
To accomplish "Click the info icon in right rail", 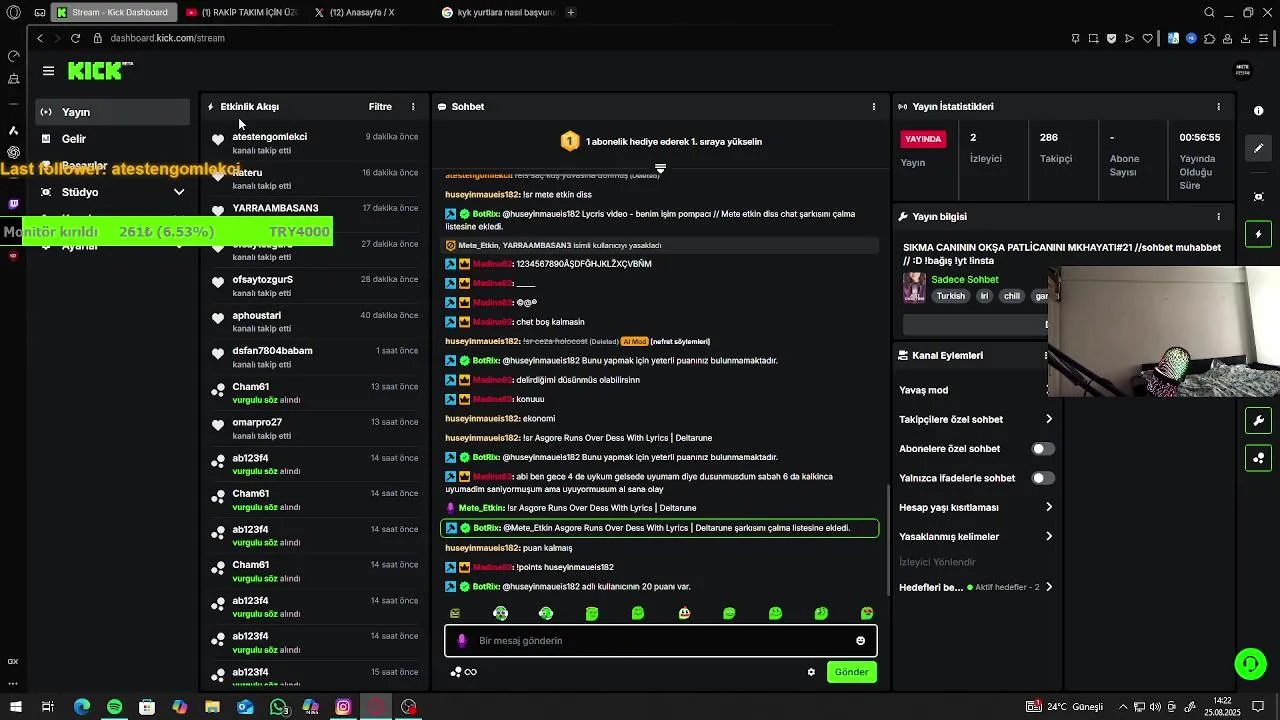I will coord(1259,111).
